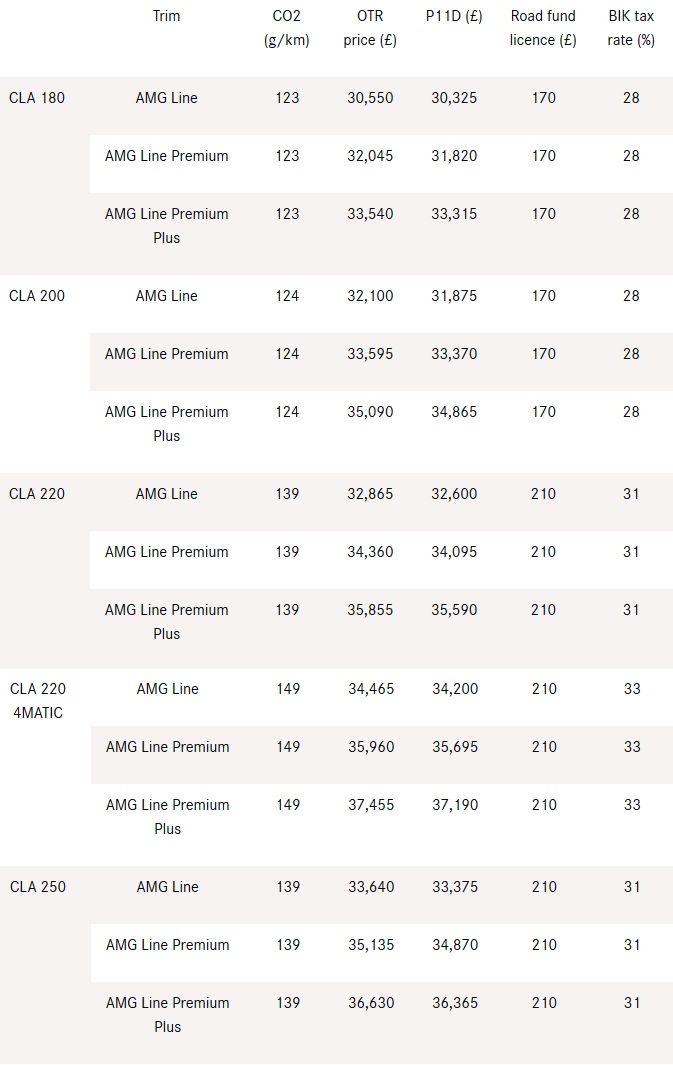Click the CLA 250 model label
The height and width of the screenshot is (1065, 673).
(37, 887)
